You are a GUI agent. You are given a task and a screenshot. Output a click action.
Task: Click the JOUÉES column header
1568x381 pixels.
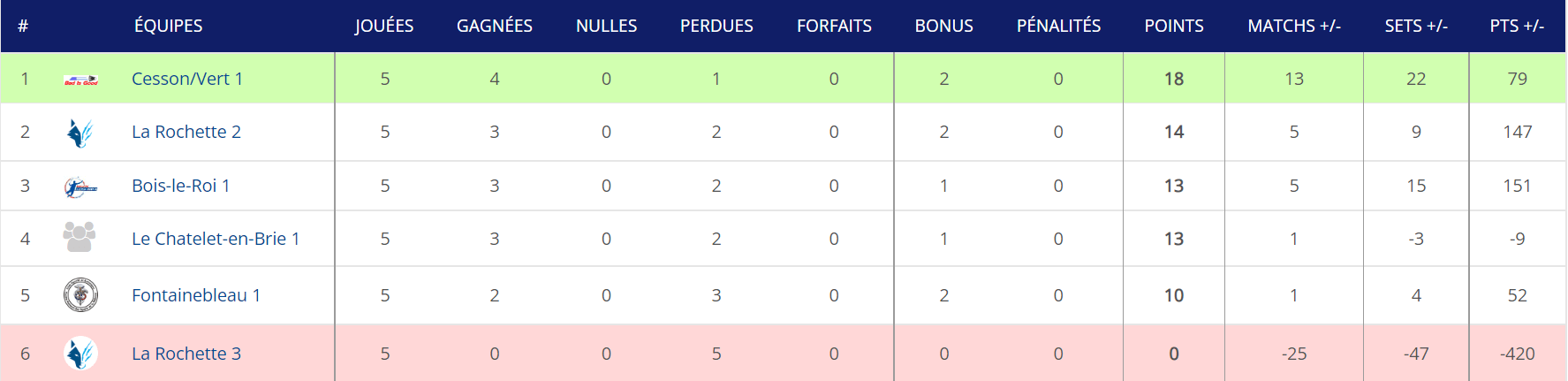(x=384, y=26)
